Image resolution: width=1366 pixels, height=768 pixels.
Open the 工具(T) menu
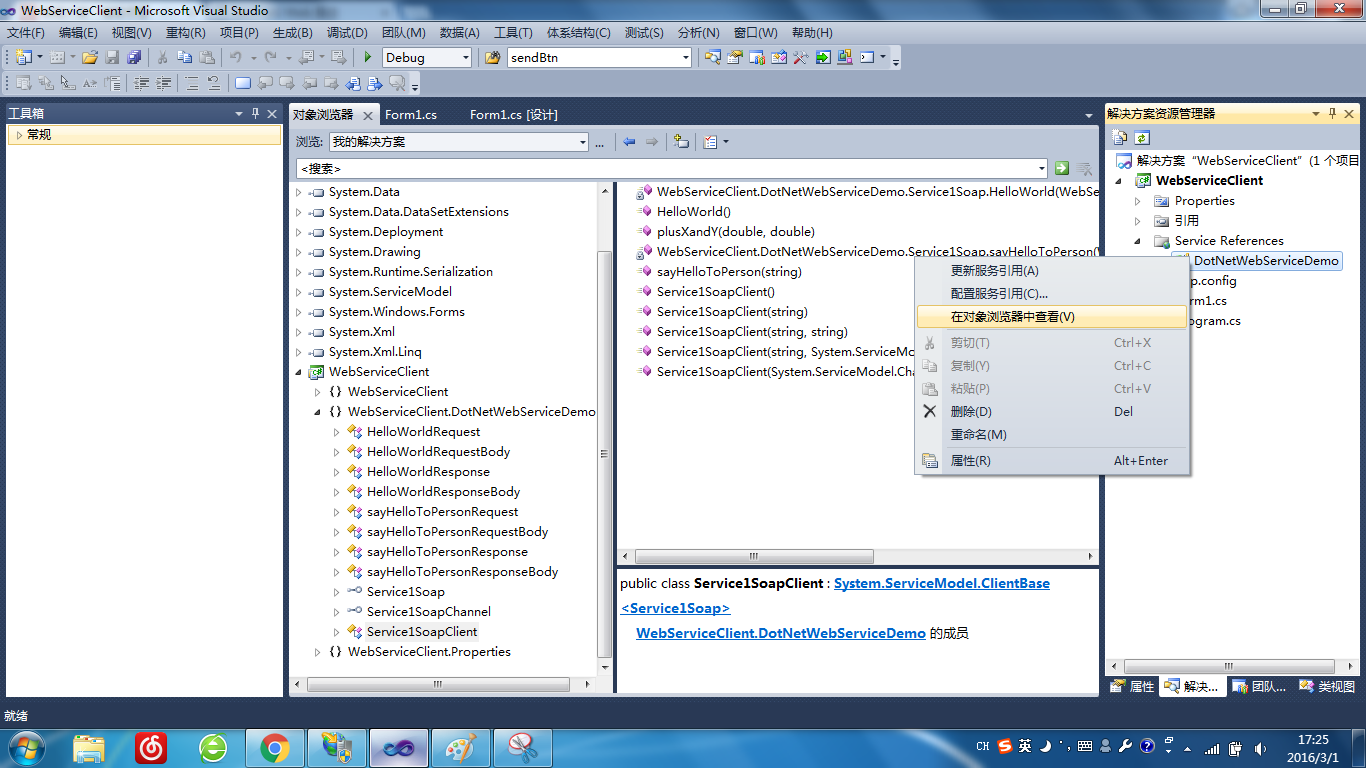tap(513, 33)
